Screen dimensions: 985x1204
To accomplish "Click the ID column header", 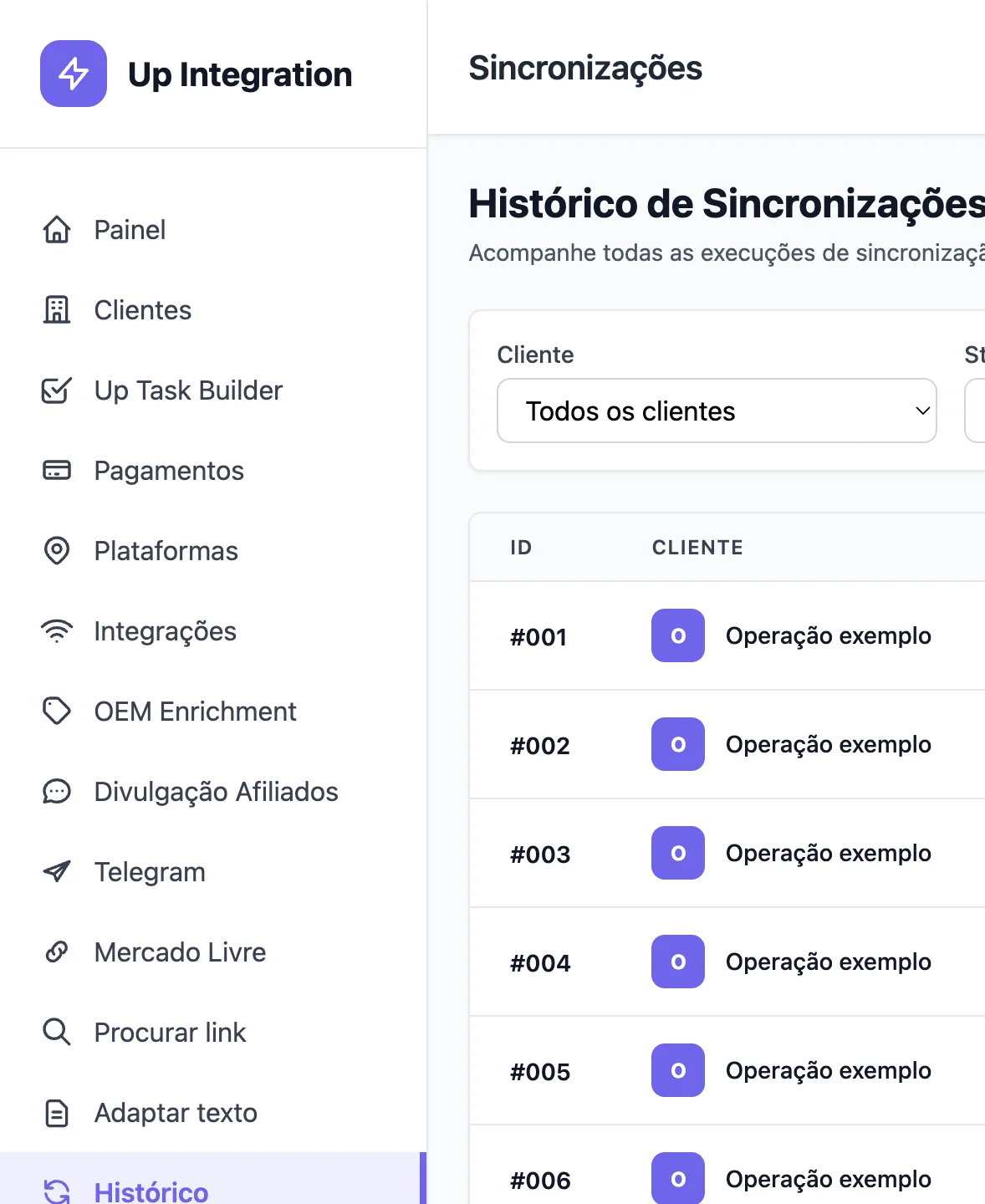I will point(521,548).
